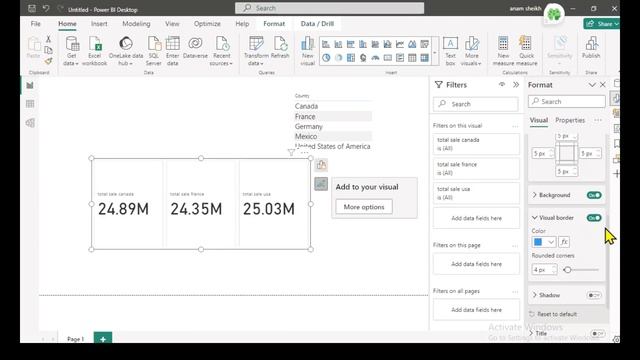Screen dimensions: 640x360
Task: Insert a New visual
Action: pos(307,51)
